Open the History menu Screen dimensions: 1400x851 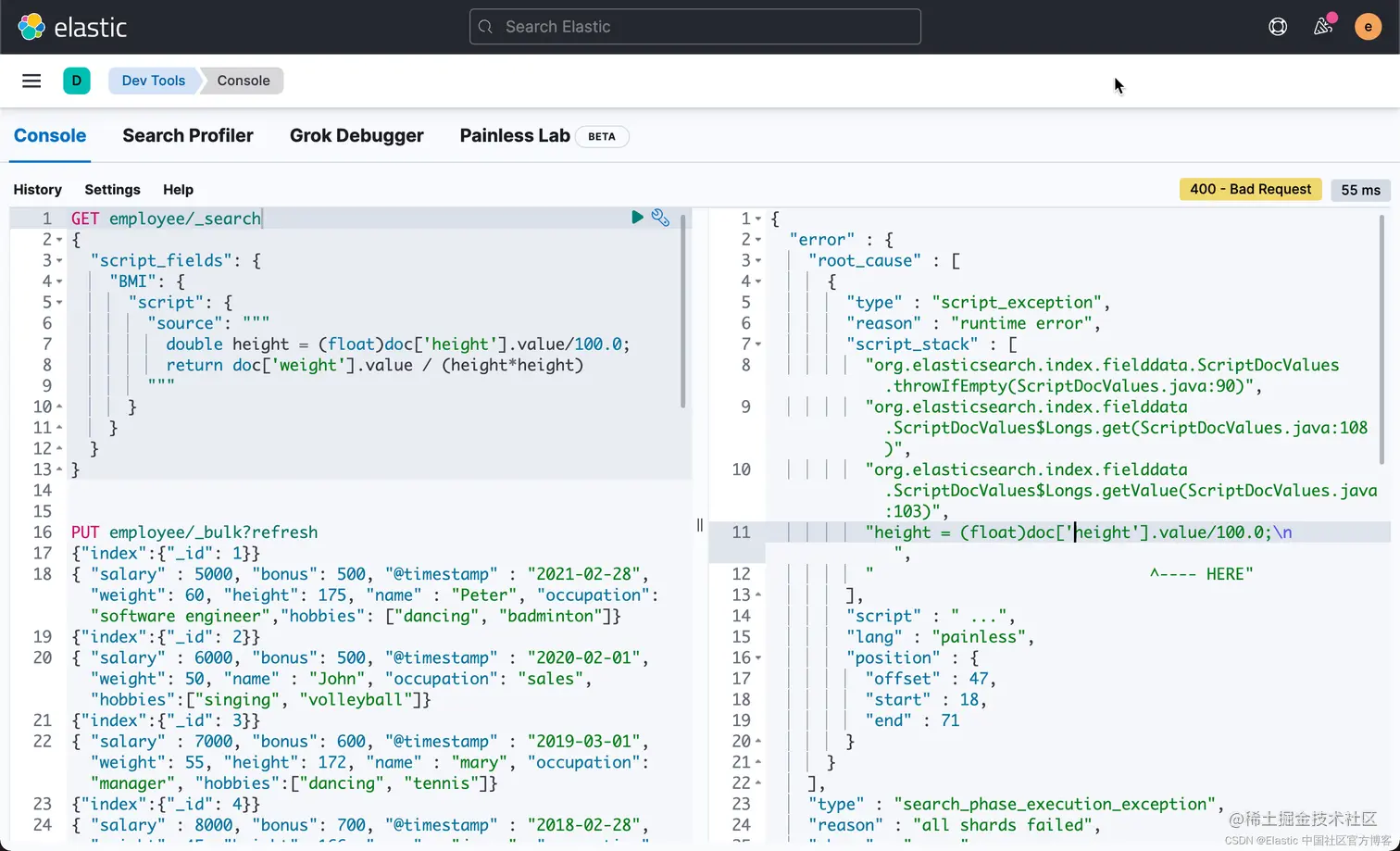(x=38, y=189)
